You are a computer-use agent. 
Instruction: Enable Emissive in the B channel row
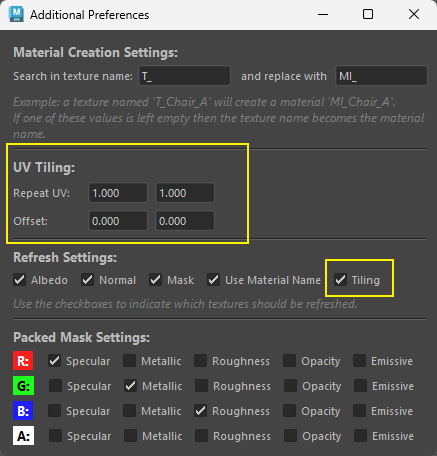coord(359,411)
